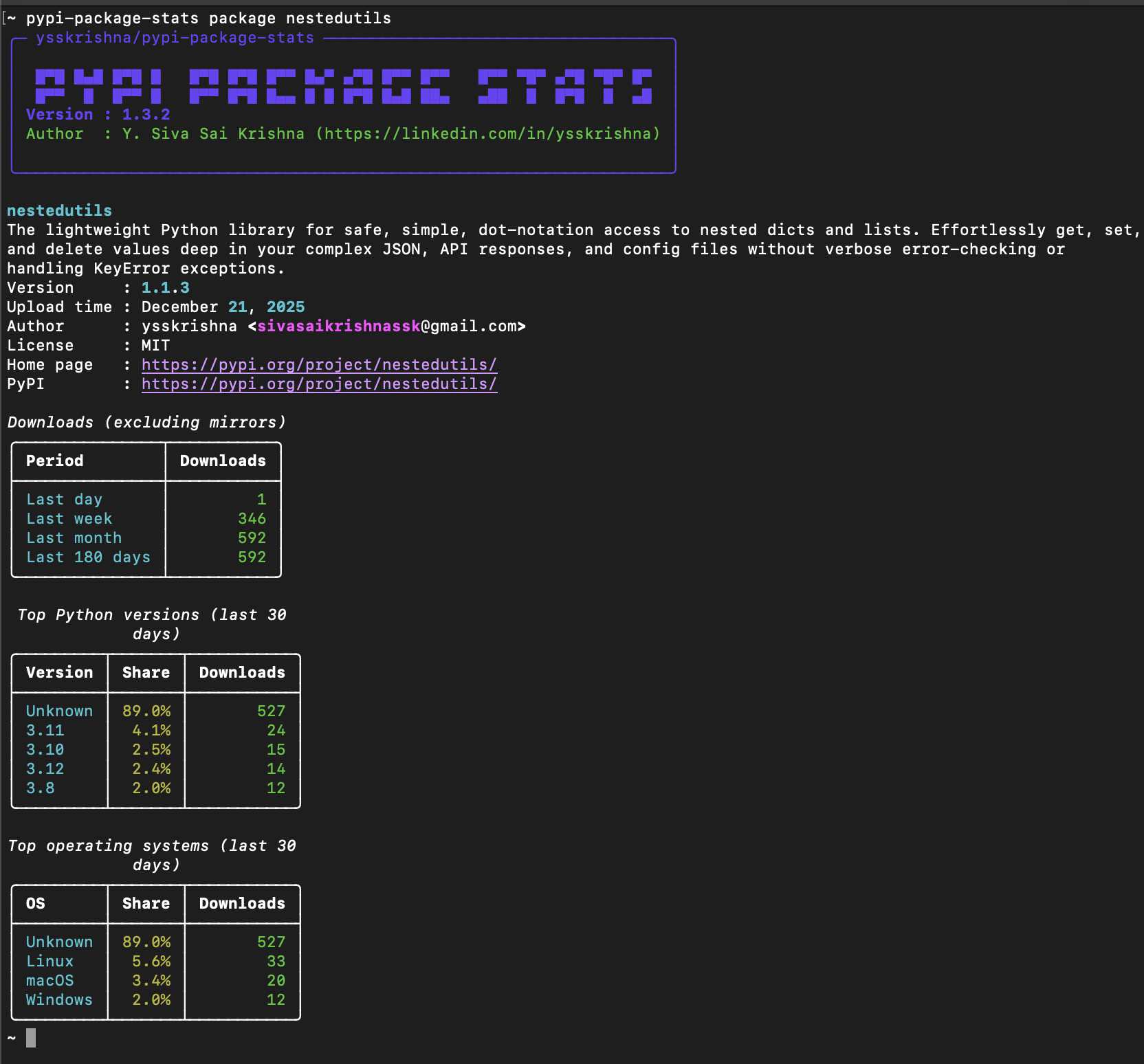This screenshot has height=1064, width=1144.
Task: Click the macOS downloads count 20
Action: coord(278,980)
